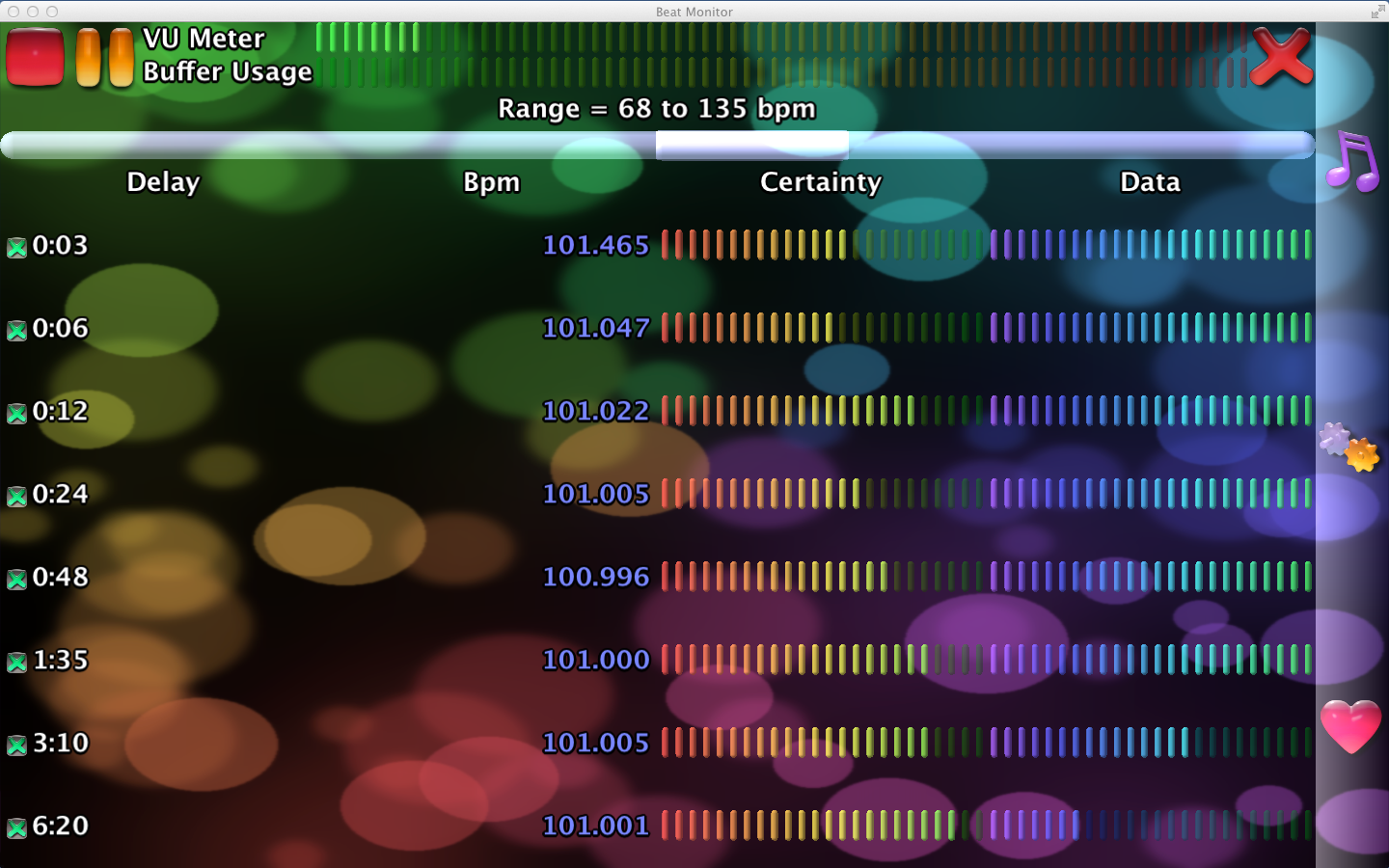Click the first orange pause bar
The width and height of the screenshot is (1389, 868).
[88, 58]
